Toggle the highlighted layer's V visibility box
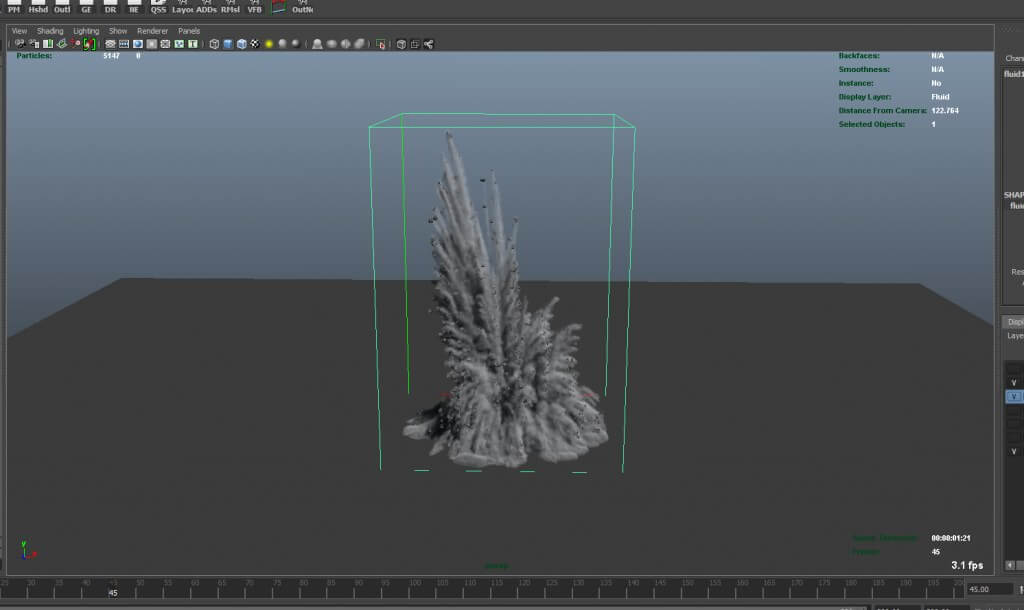 click(x=1014, y=396)
